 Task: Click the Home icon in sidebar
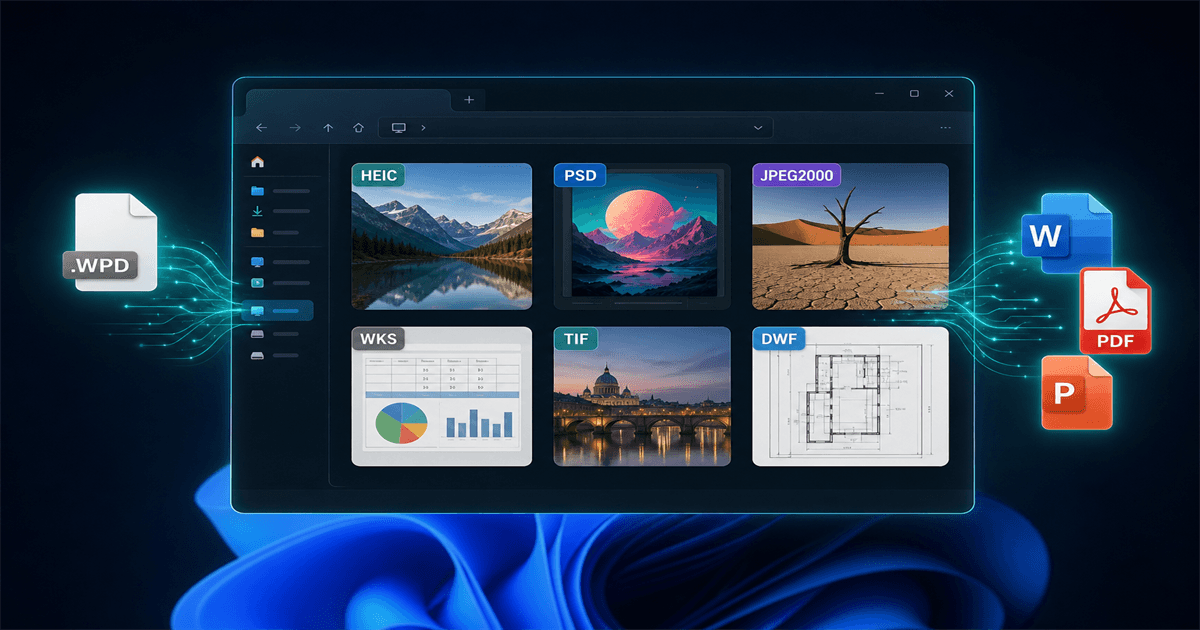pos(258,162)
